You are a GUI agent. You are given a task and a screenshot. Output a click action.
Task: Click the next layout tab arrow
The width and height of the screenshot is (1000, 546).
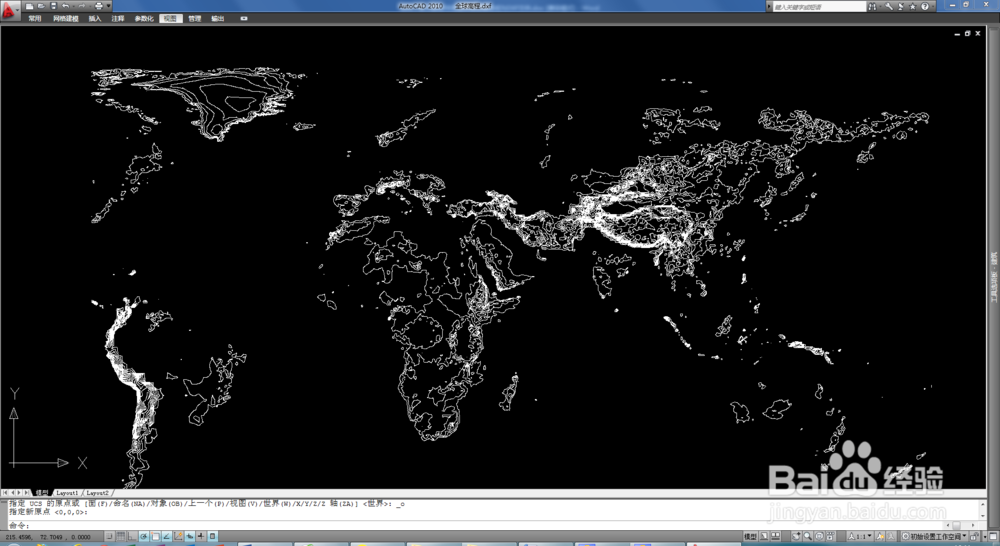click(x=19, y=492)
